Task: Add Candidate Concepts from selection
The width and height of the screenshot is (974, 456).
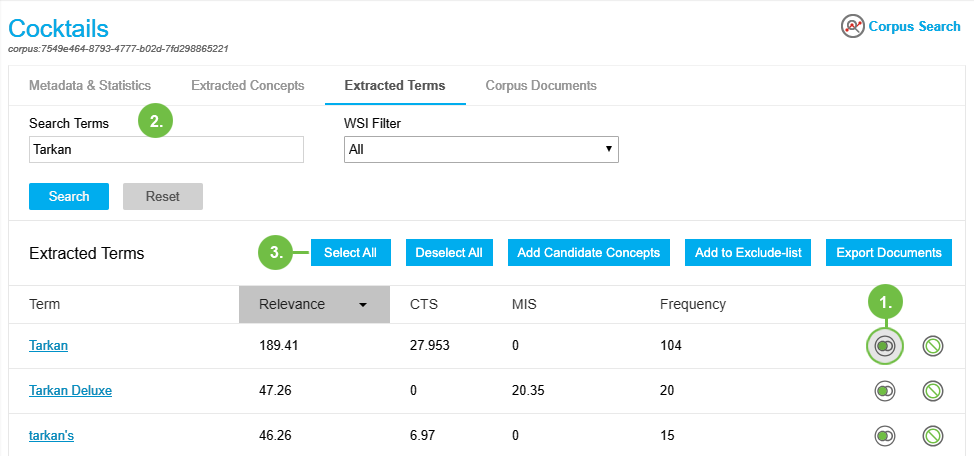Action: [588, 253]
